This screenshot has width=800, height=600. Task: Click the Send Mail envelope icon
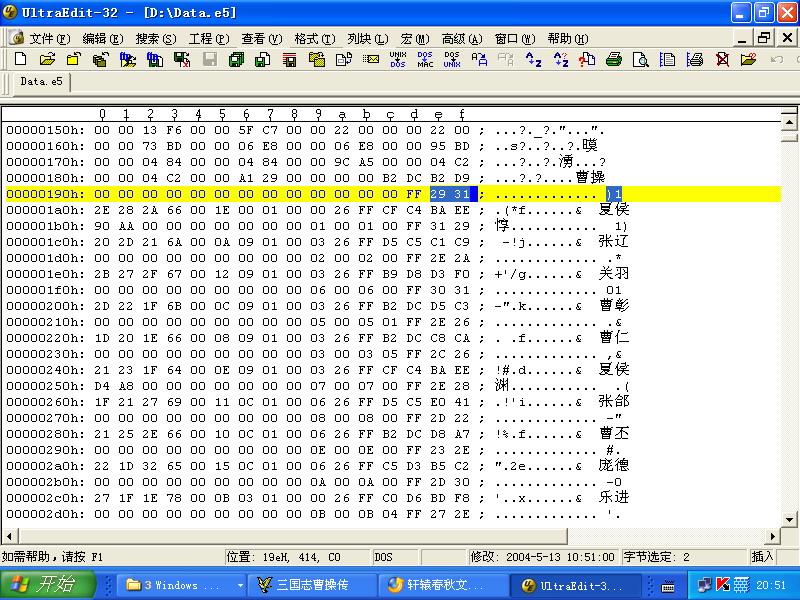(x=371, y=60)
